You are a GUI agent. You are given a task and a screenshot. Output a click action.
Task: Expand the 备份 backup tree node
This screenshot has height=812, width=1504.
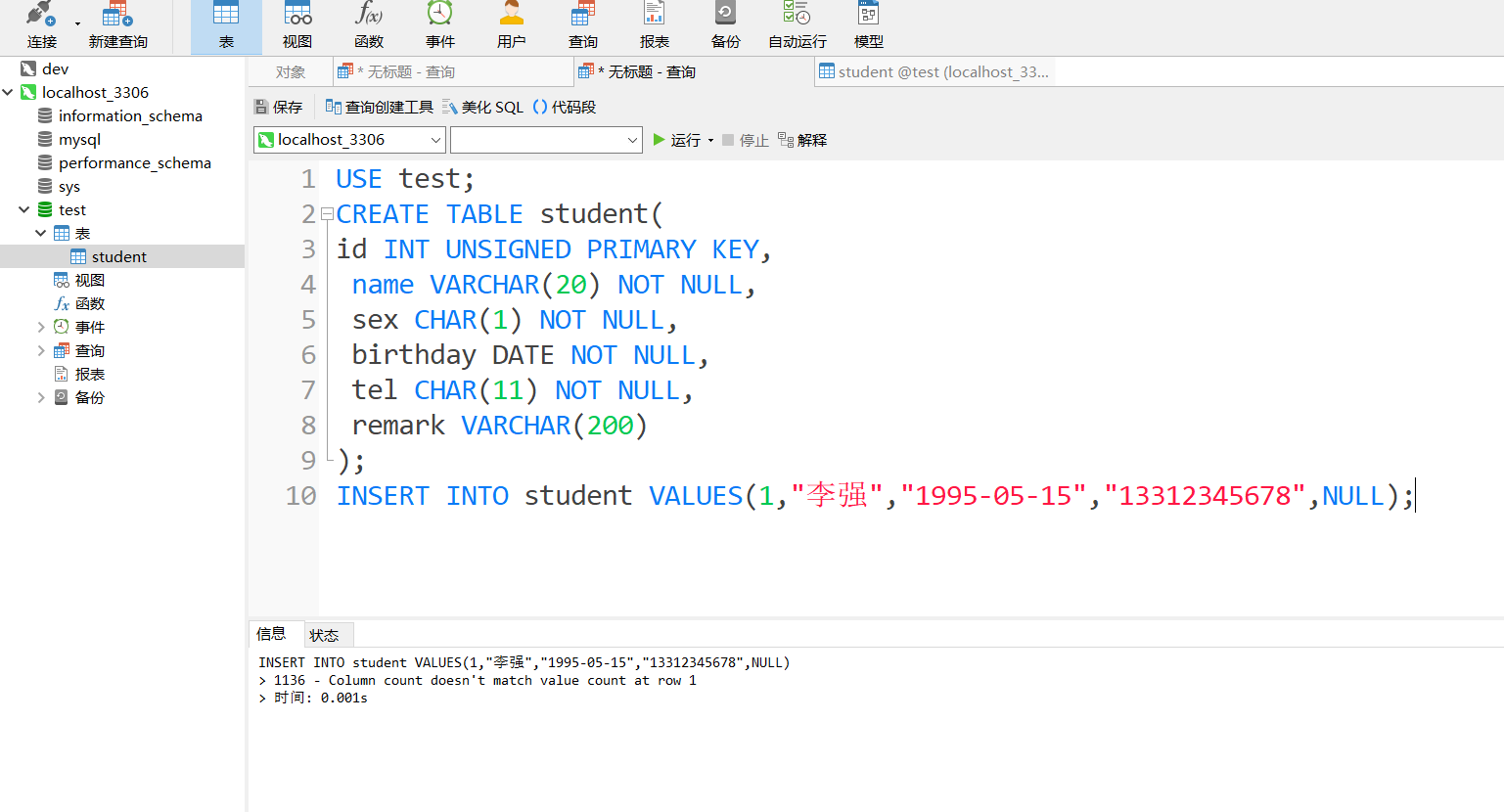(41, 397)
